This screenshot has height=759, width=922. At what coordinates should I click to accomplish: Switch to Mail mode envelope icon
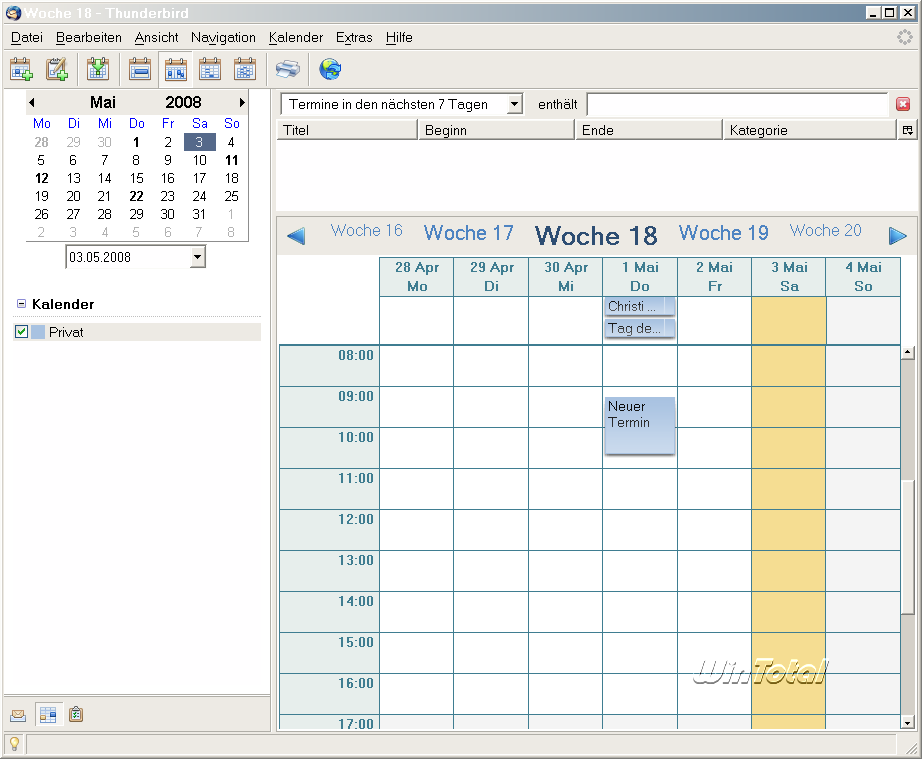[18, 715]
